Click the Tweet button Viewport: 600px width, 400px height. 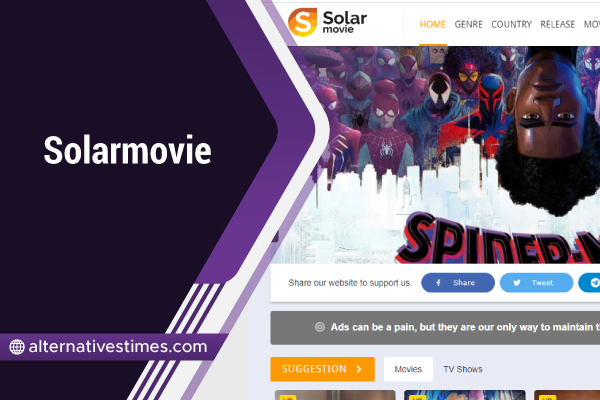click(536, 283)
